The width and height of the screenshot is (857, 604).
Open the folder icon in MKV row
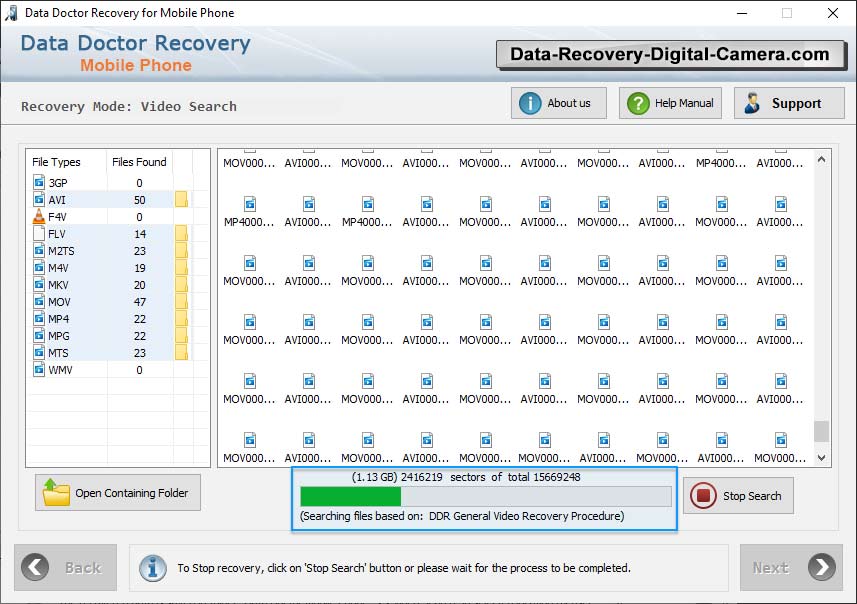(181, 284)
